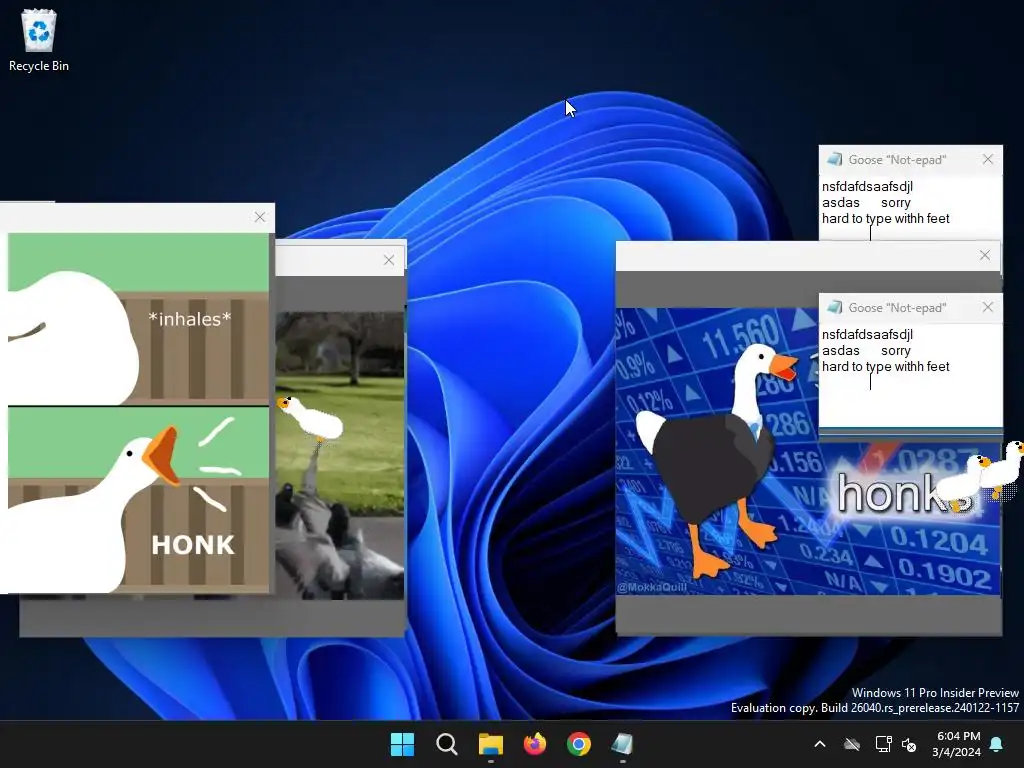
Task: Launch Firefox from the taskbar
Action: 535,744
